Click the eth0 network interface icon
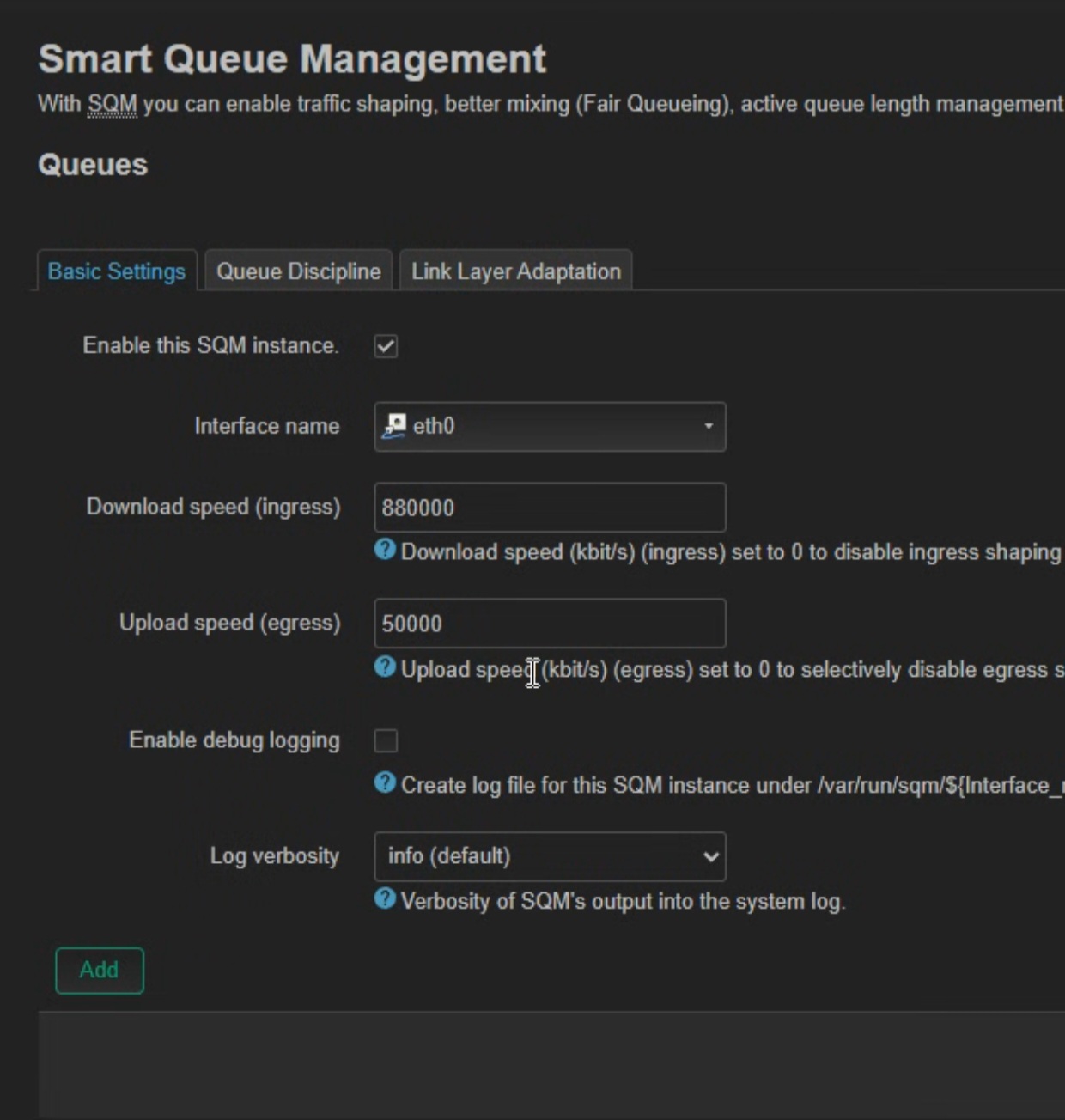Screen dimensions: 1065x1120 coord(394,426)
